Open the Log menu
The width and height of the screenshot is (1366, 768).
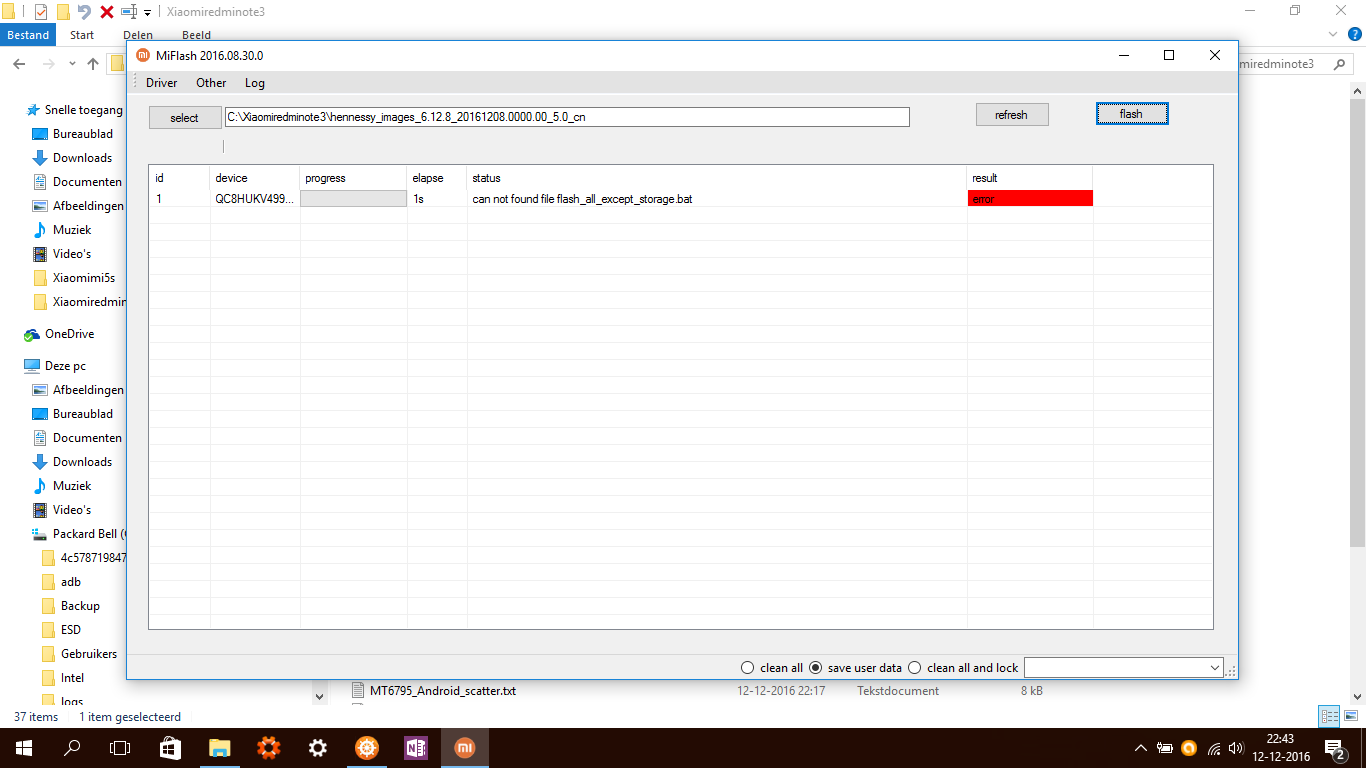tap(255, 83)
